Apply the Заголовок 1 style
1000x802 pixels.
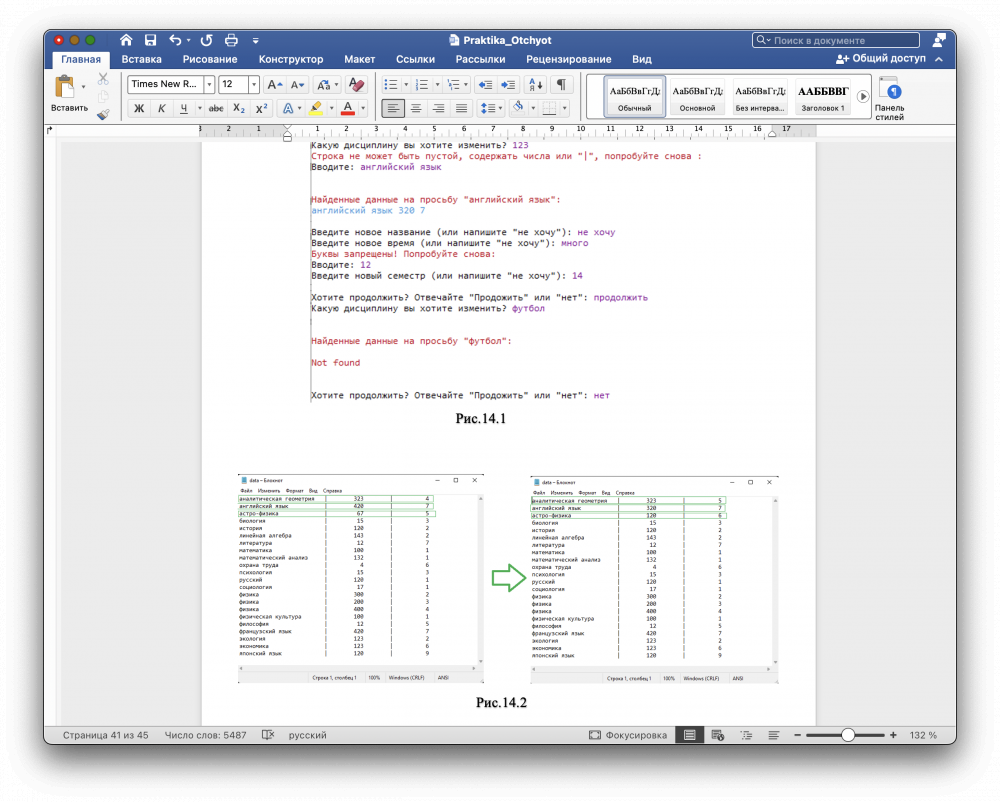[822, 96]
